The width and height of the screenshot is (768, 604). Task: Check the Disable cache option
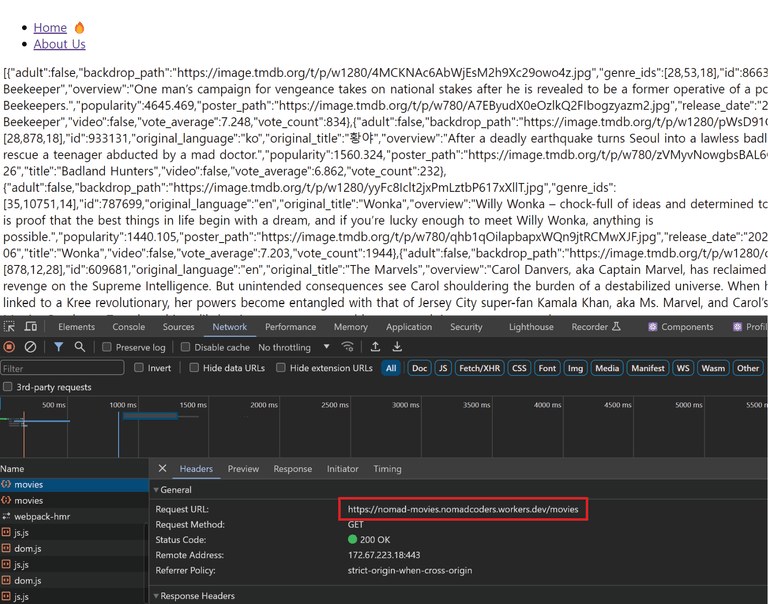coord(185,347)
